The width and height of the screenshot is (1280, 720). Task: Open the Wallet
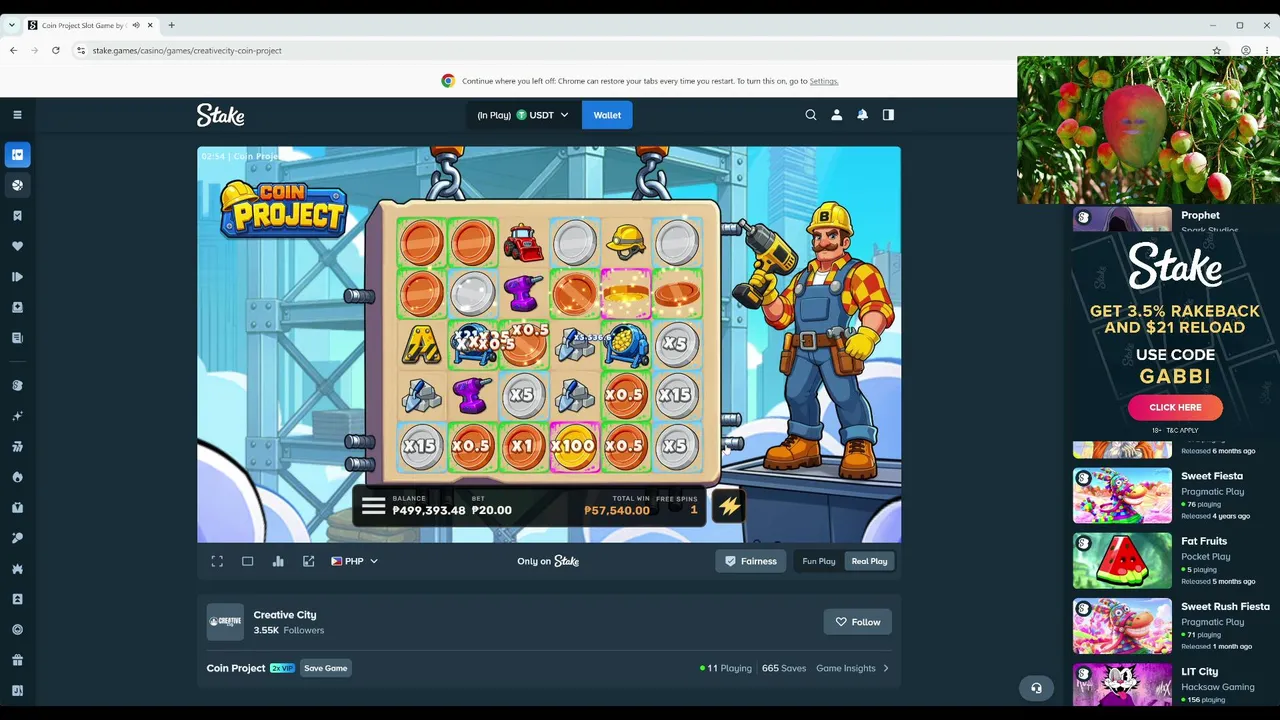pos(607,115)
